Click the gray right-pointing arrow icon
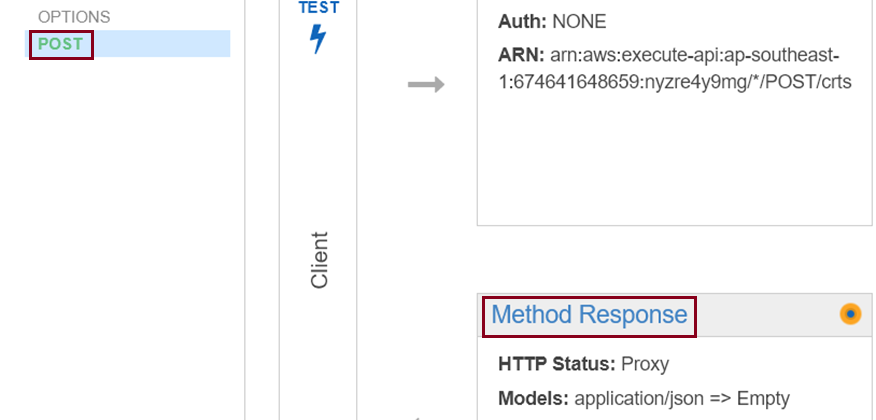876x420 pixels. click(x=426, y=85)
